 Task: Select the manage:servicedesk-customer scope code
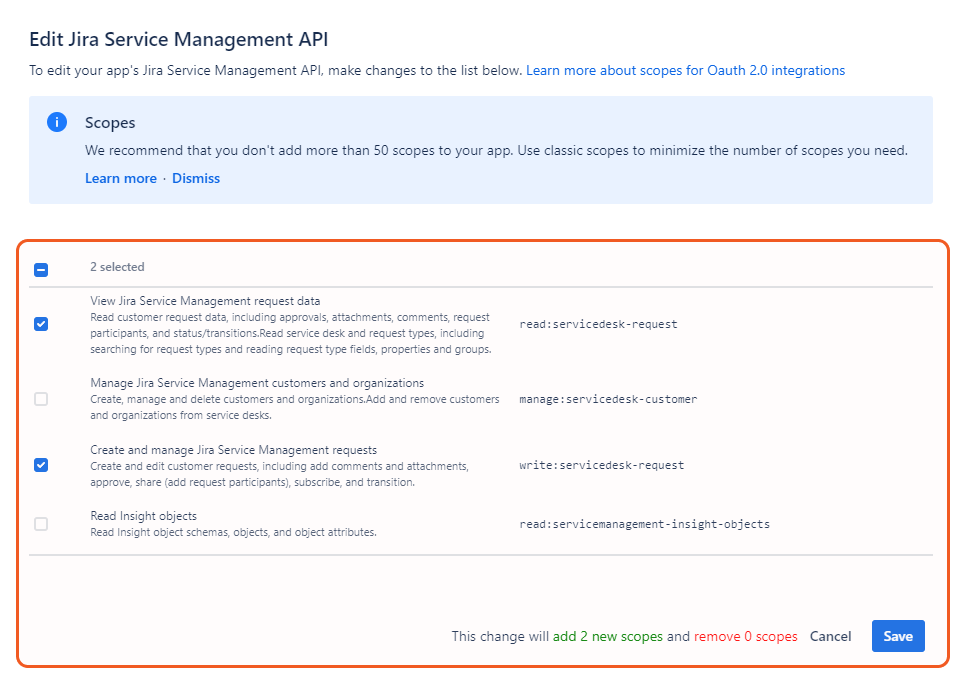click(x=608, y=399)
